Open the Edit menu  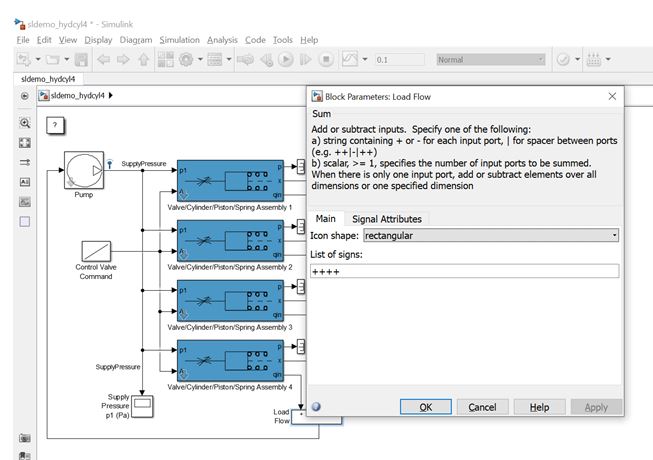(x=44, y=40)
